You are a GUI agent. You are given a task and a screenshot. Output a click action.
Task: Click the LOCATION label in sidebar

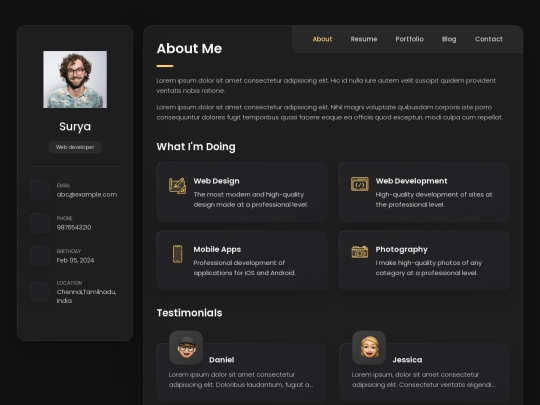(69, 283)
